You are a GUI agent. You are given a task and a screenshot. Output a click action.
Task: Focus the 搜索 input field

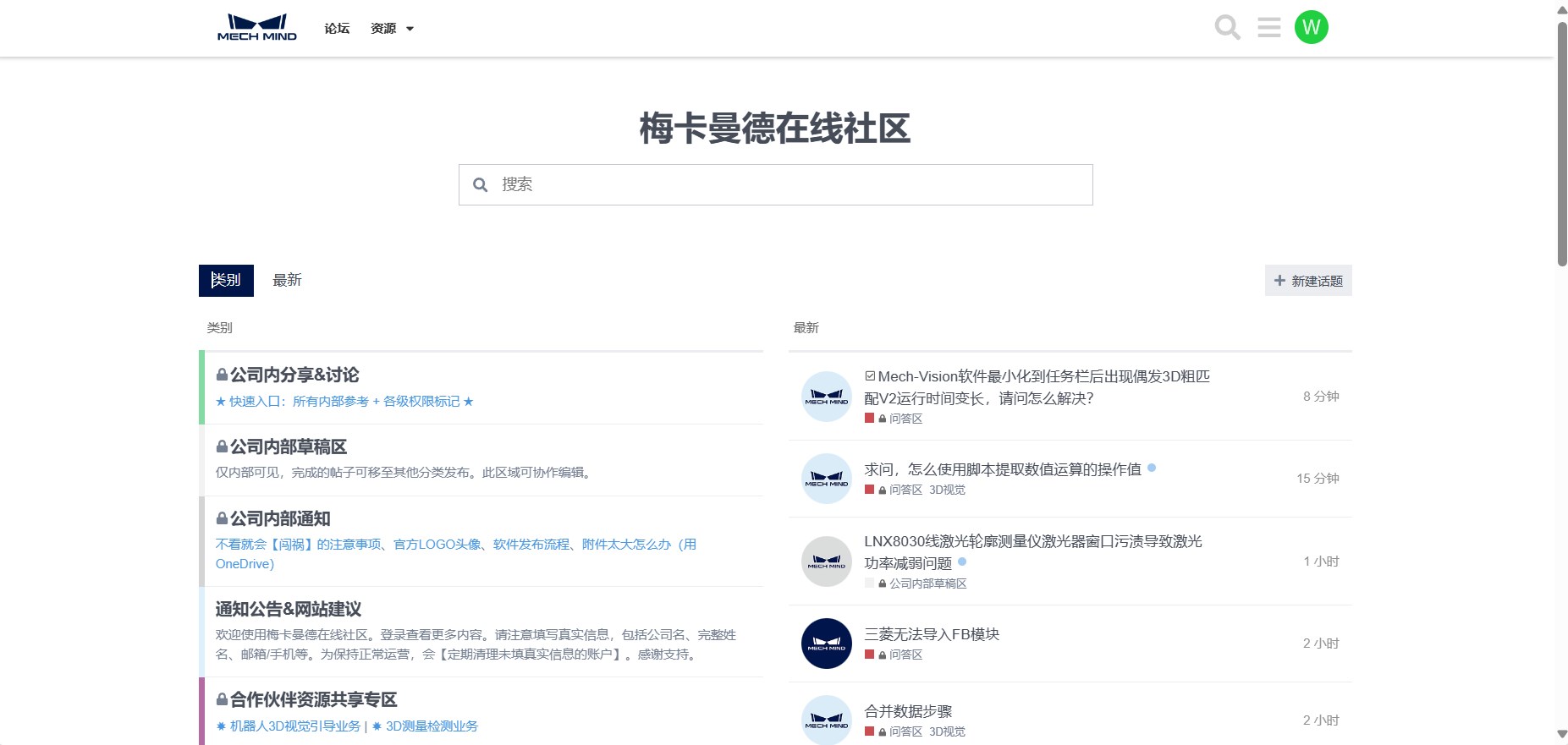tap(787, 184)
